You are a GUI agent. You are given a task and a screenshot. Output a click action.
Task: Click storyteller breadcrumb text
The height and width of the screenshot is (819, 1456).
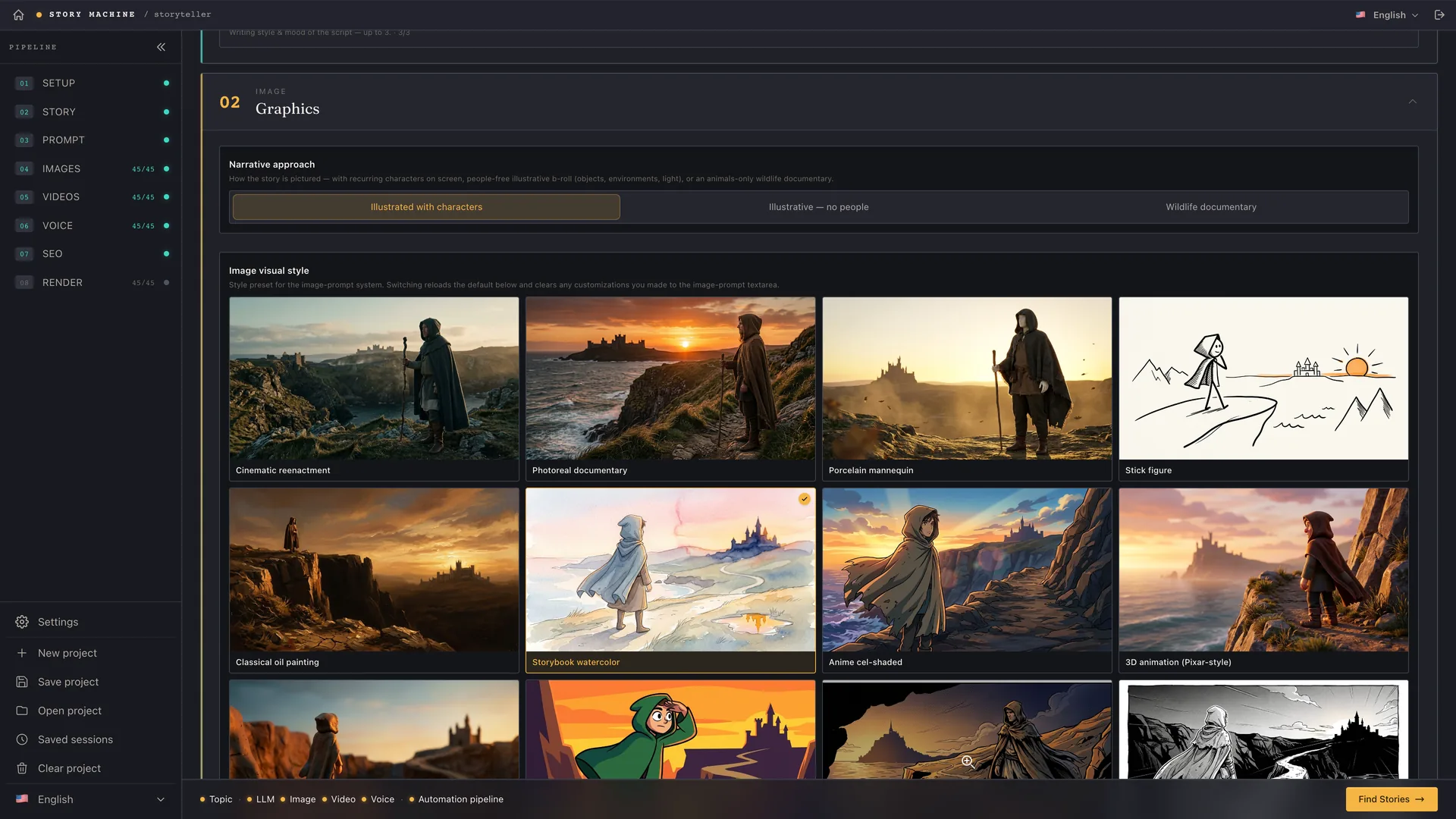pos(183,14)
